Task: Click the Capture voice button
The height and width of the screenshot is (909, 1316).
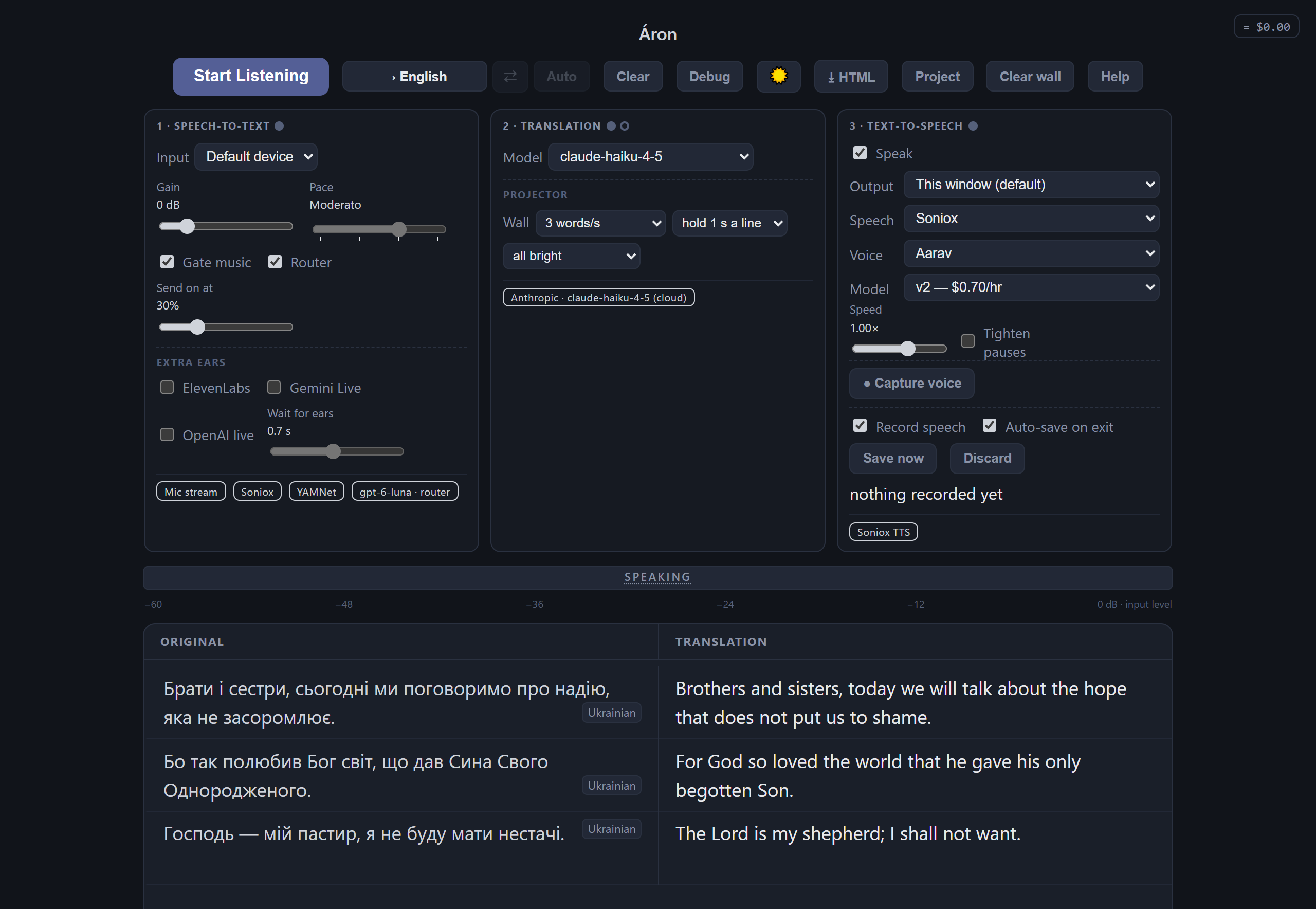Action: (x=912, y=384)
